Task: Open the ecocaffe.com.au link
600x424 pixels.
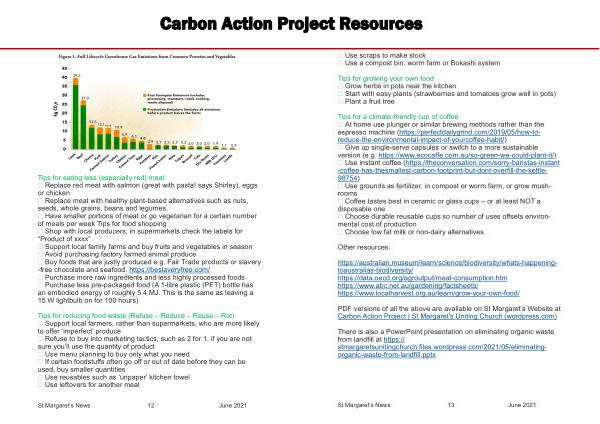Action: (466, 155)
